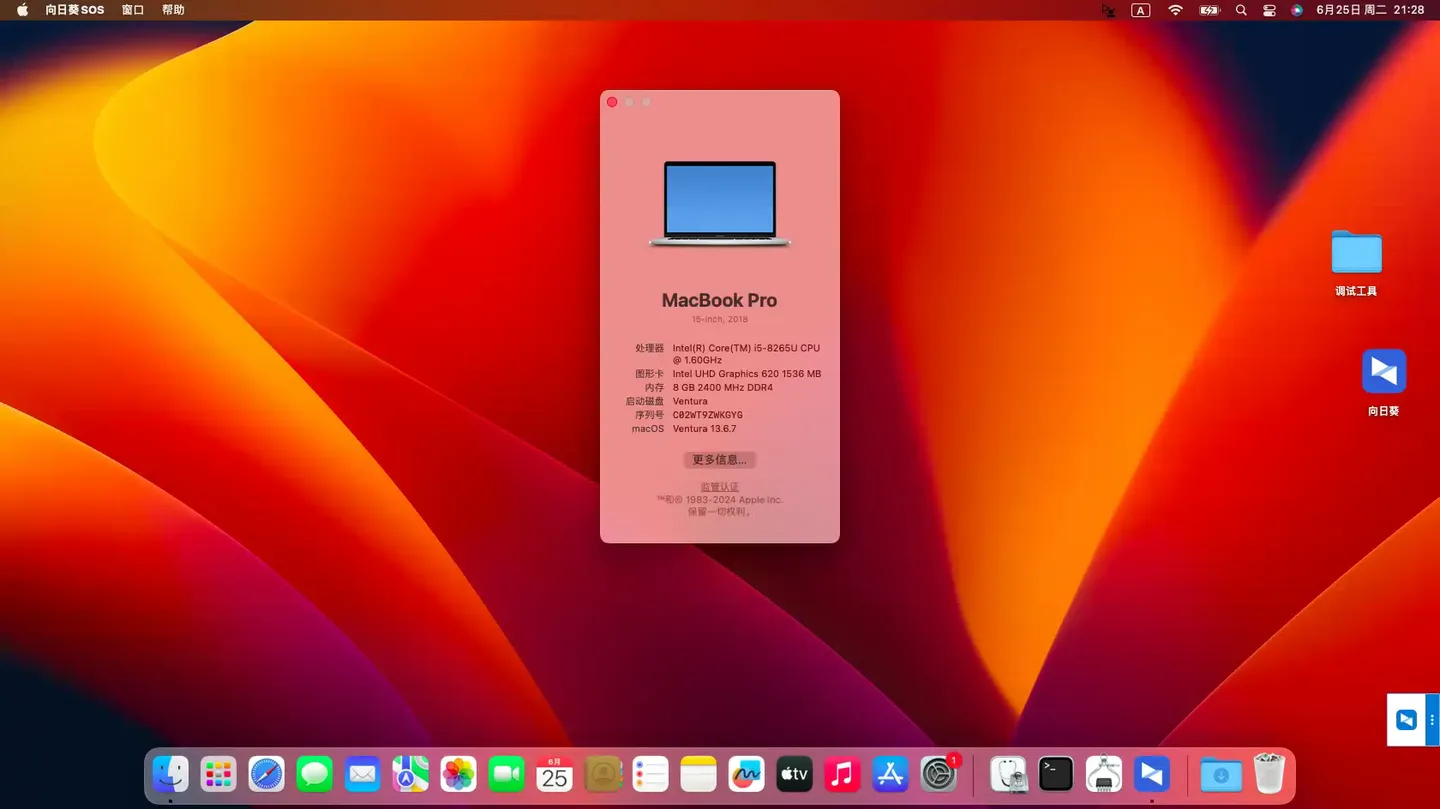Open Safari from the Dock
Image resolution: width=1440 pixels, height=809 pixels.
click(x=266, y=774)
